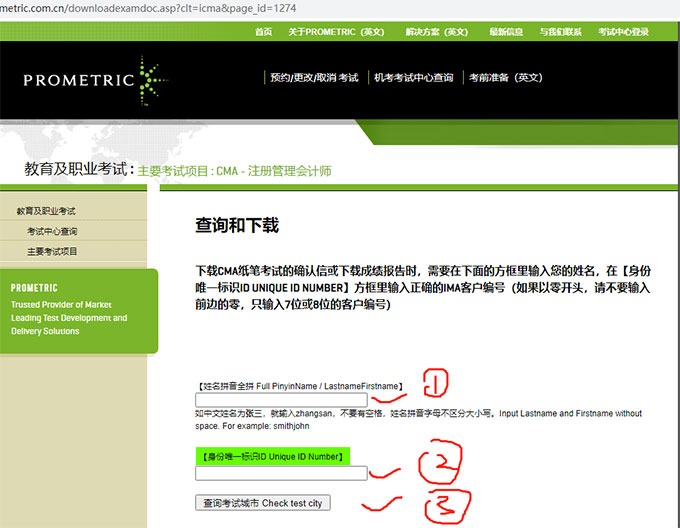
Task: Select 解决方案（英文） in the top bar
Action: pos(436,32)
